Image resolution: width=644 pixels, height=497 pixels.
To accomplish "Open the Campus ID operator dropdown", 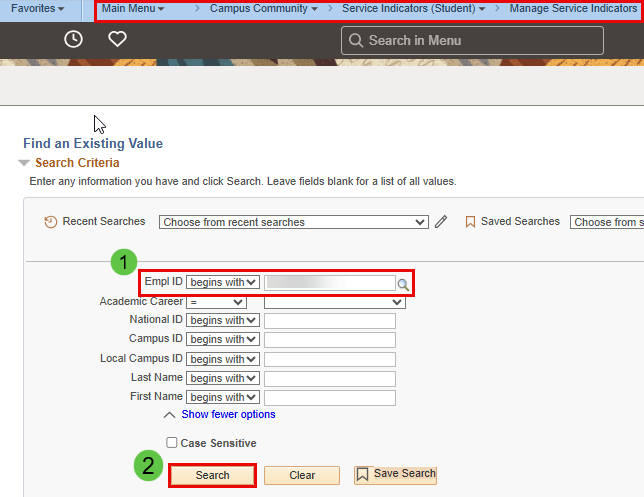I will coord(223,339).
